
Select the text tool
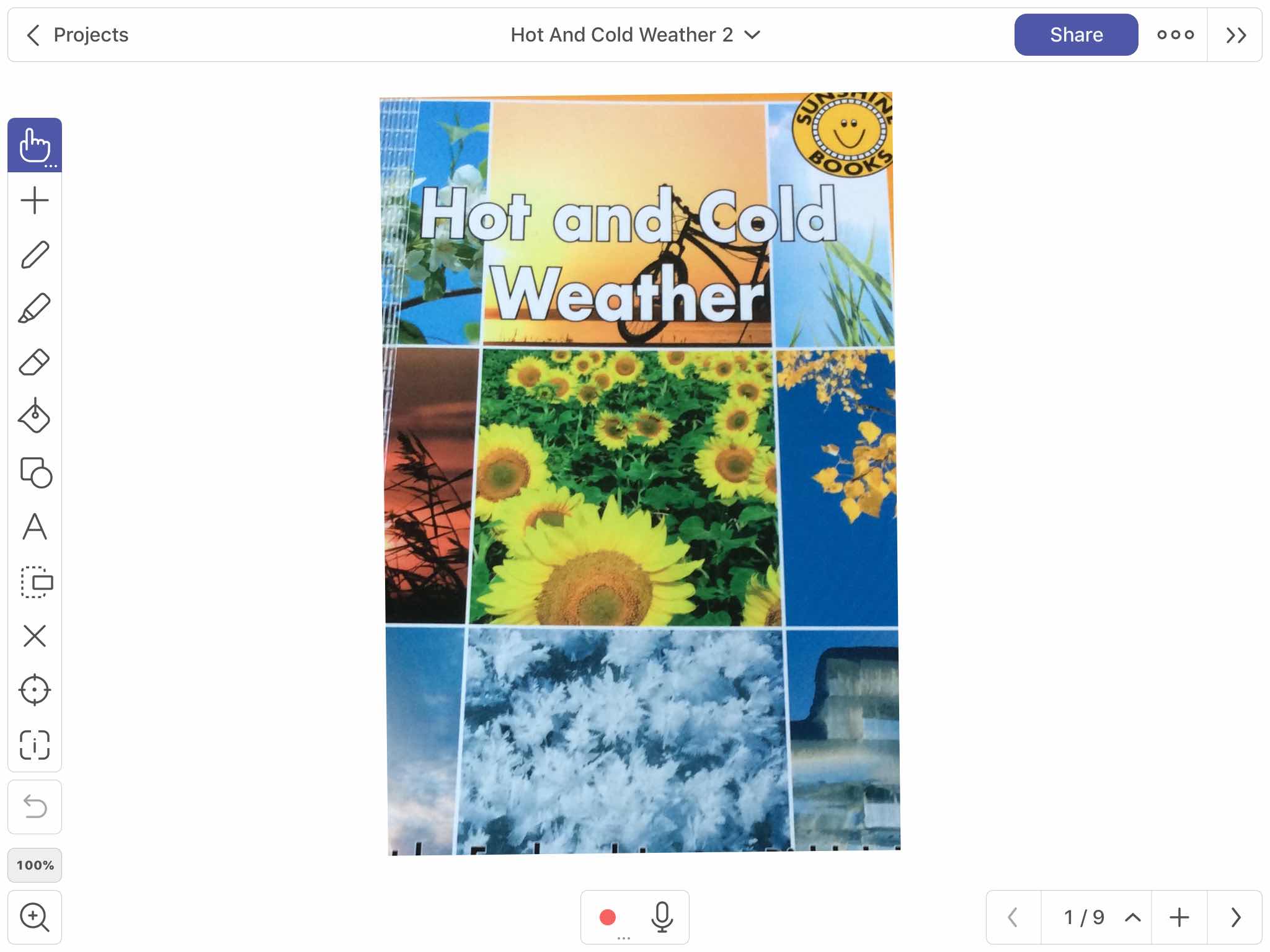pyautogui.click(x=35, y=527)
